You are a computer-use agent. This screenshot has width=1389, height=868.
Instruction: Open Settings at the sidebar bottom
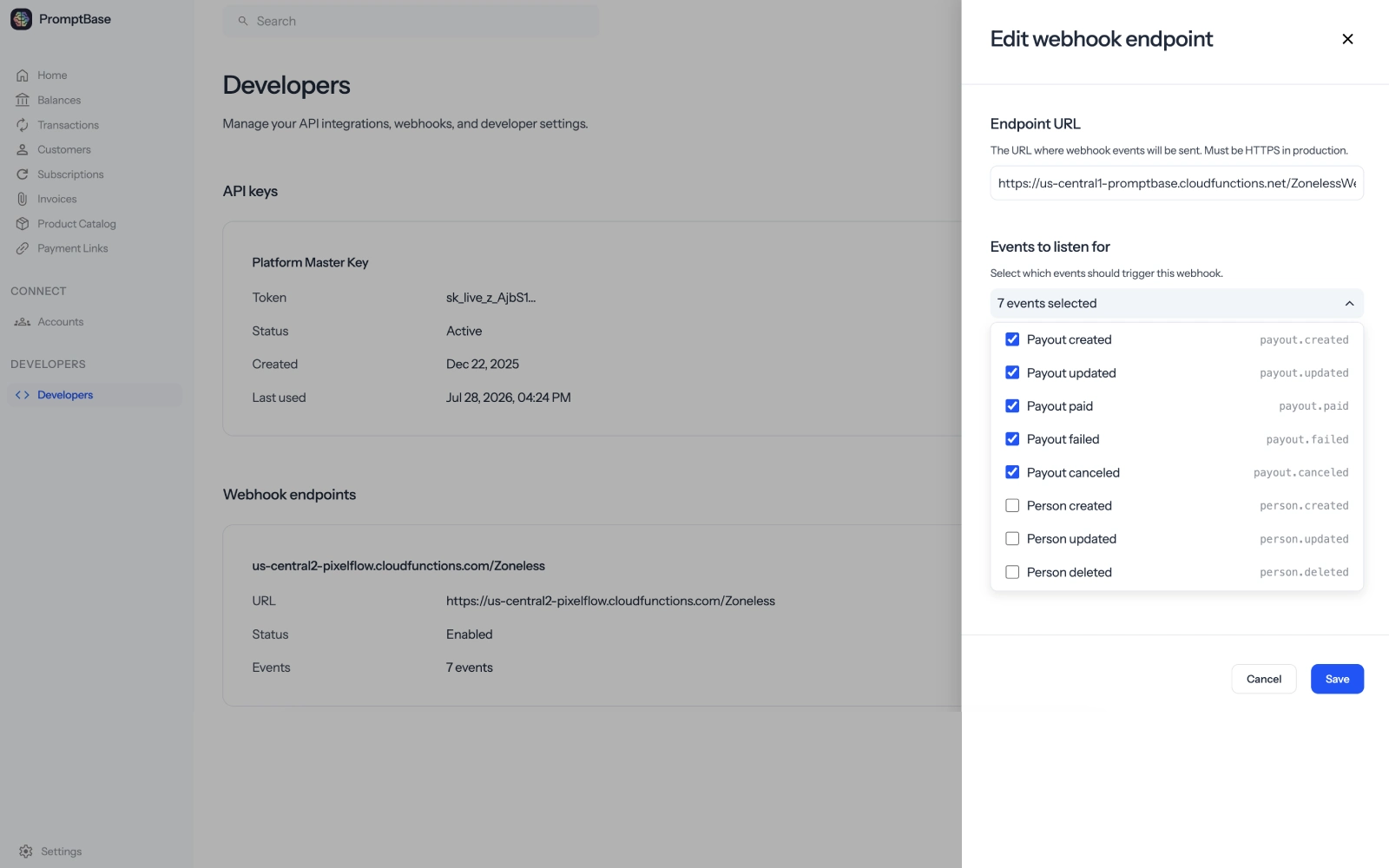(x=62, y=852)
